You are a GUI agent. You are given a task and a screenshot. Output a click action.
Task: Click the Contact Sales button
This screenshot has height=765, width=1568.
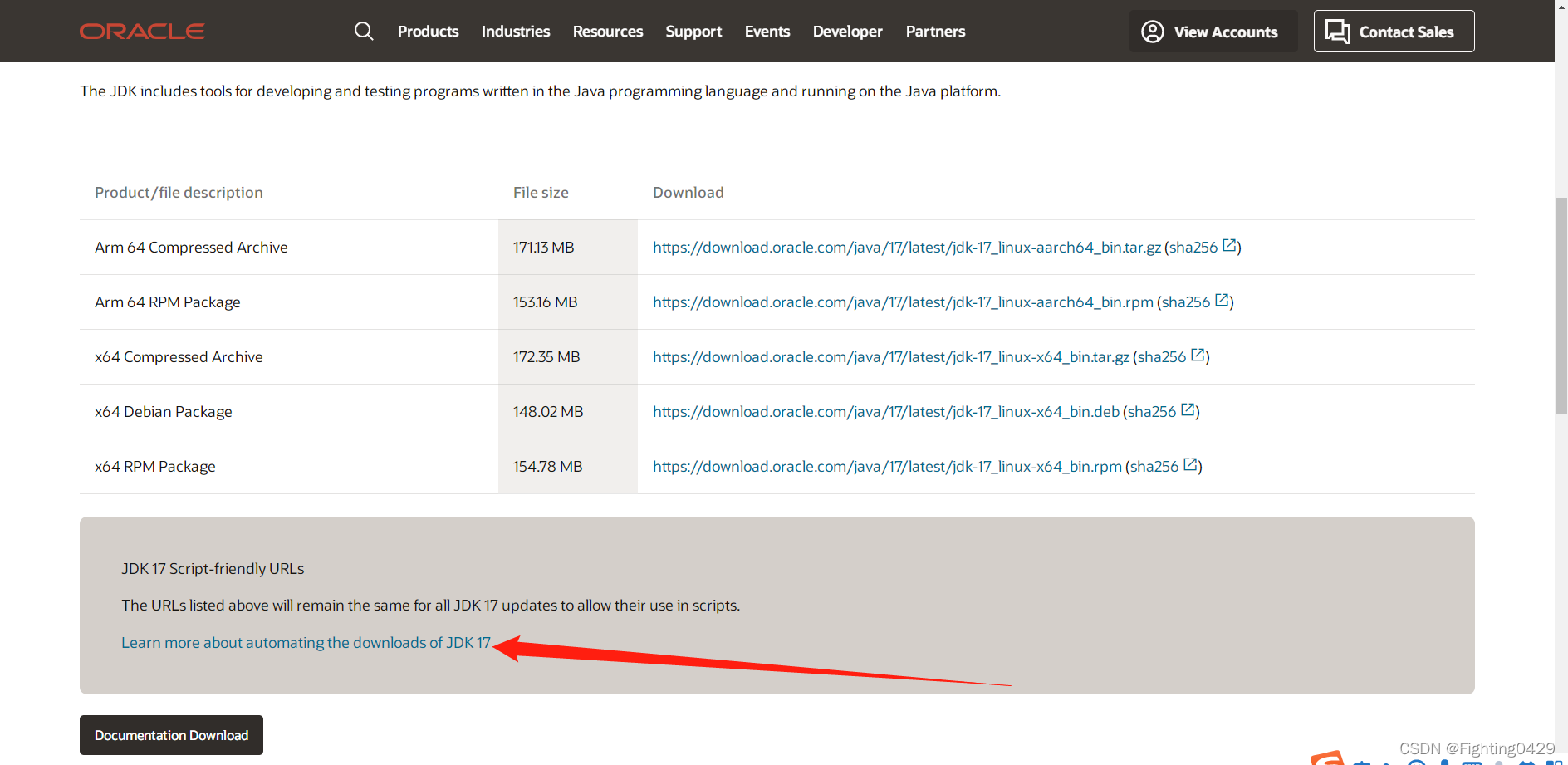coord(1394,32)
